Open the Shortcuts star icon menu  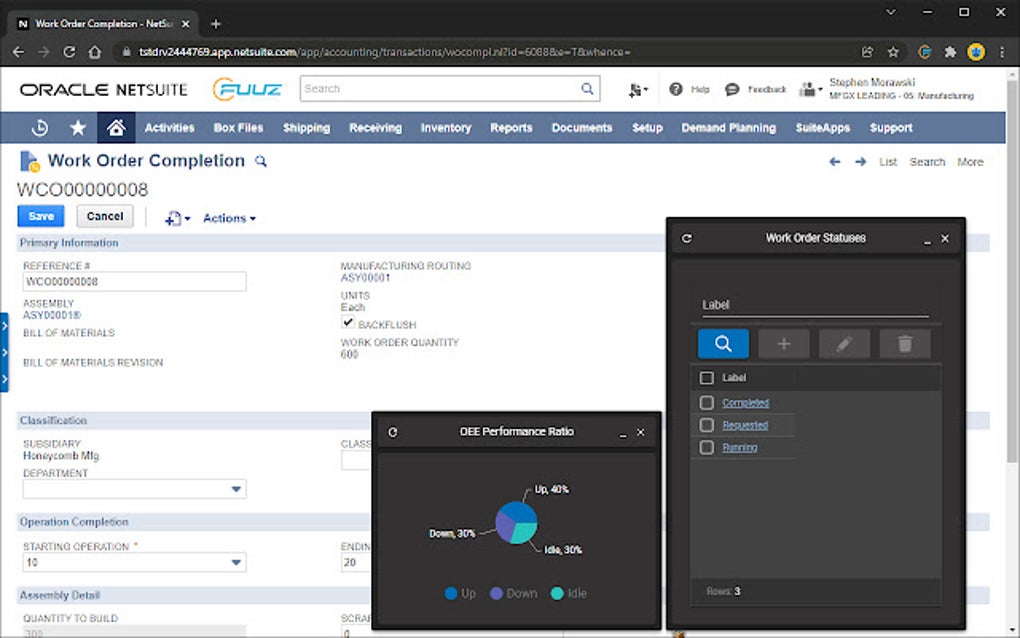78,128
